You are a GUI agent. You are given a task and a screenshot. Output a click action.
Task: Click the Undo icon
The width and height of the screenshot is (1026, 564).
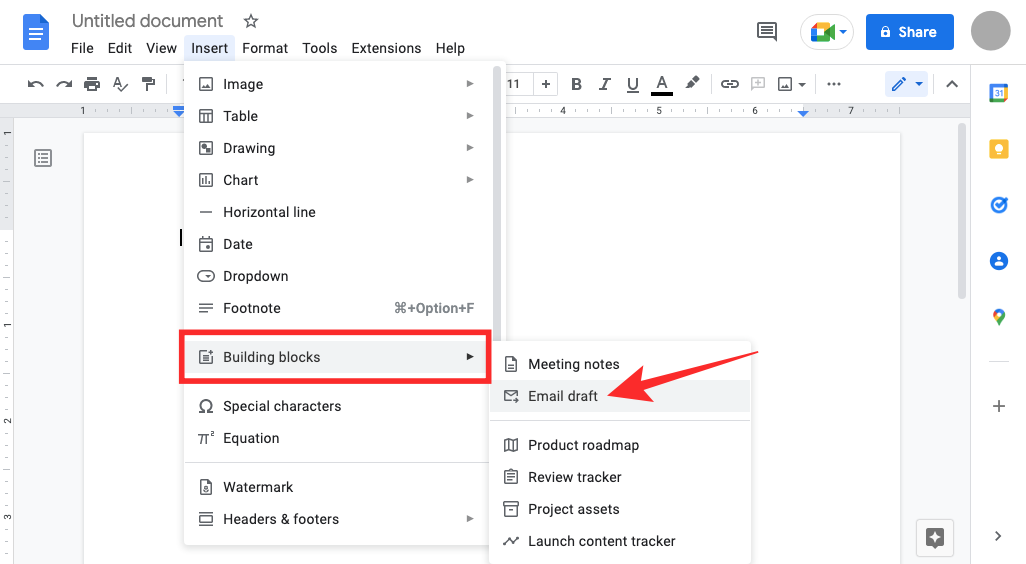35,84
